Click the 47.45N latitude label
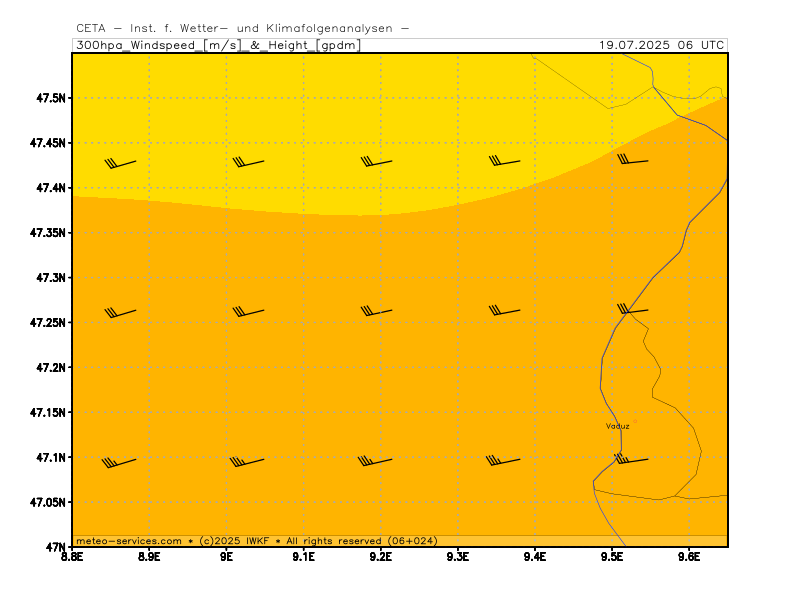 [x=48, y=143]
